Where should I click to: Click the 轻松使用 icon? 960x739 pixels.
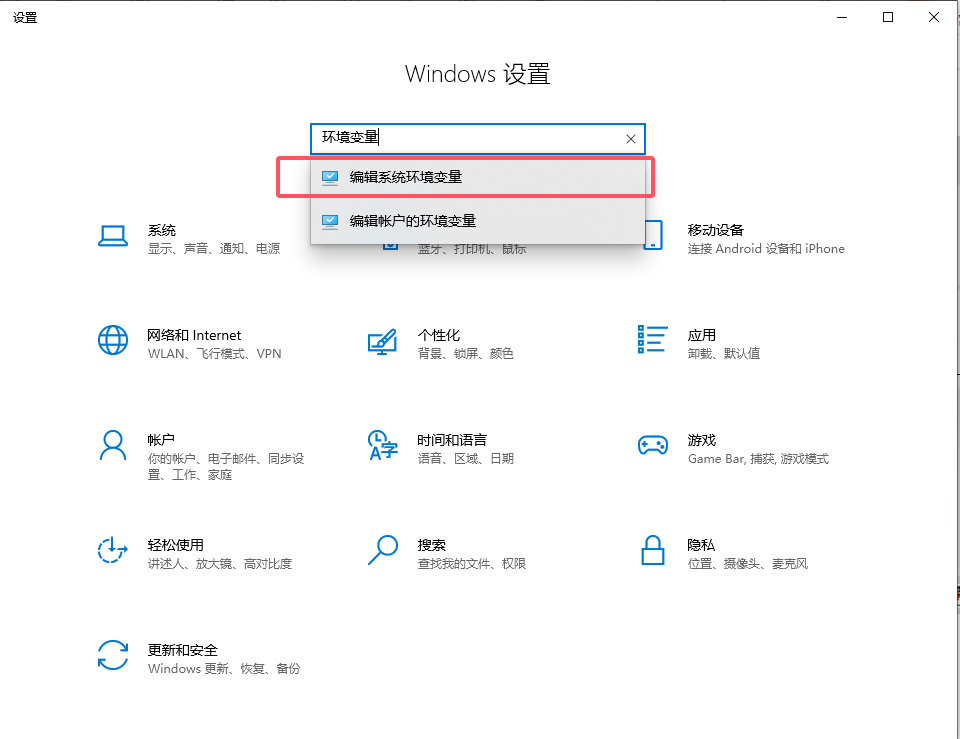click(113, 550)
